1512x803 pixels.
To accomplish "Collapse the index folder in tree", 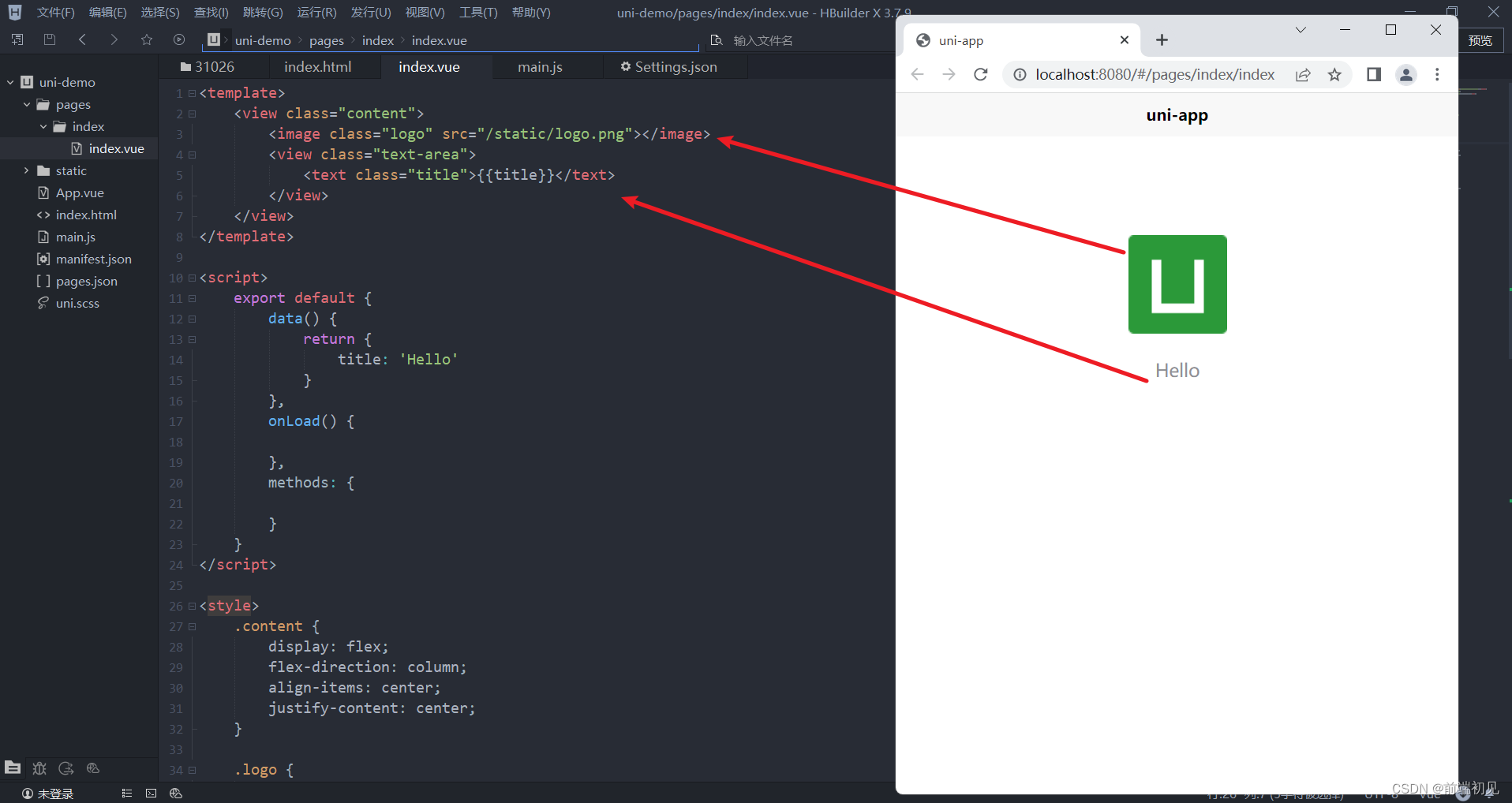I will pyautogui.click(x=43, y=126).
